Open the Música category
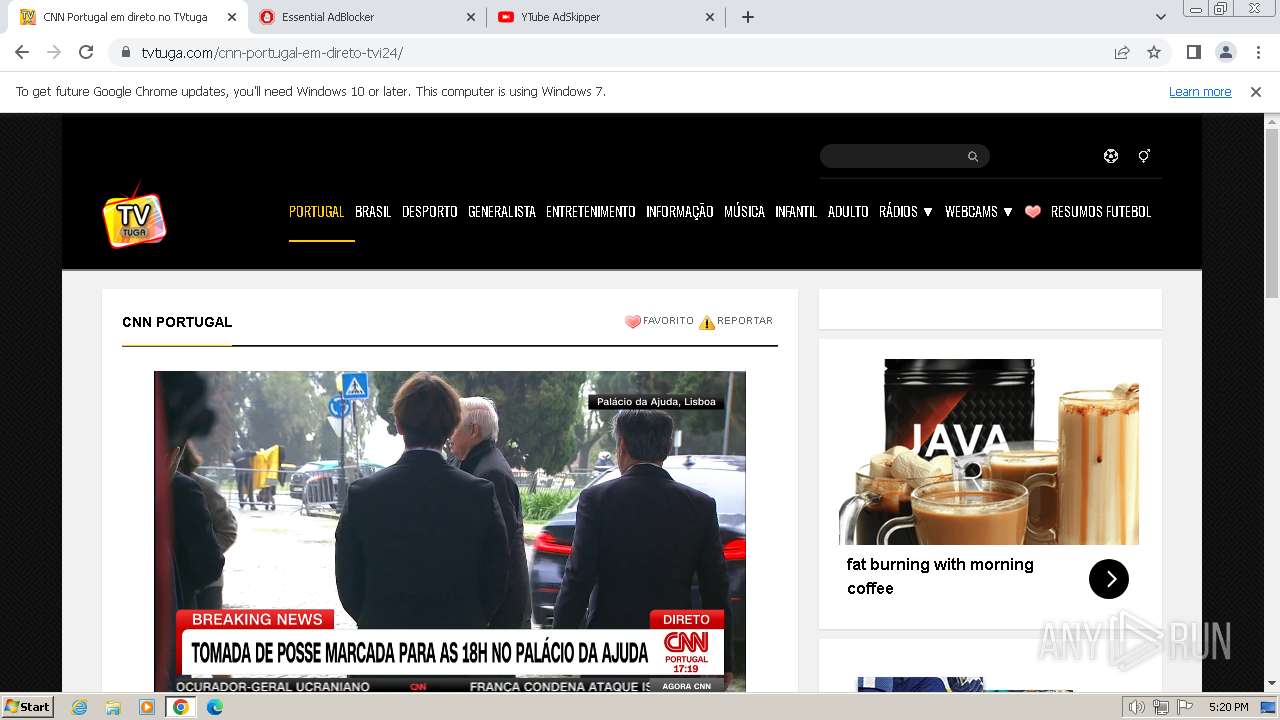Image resolution: width=1280 pixels, height=720 pixels. (x=744, y=212)
